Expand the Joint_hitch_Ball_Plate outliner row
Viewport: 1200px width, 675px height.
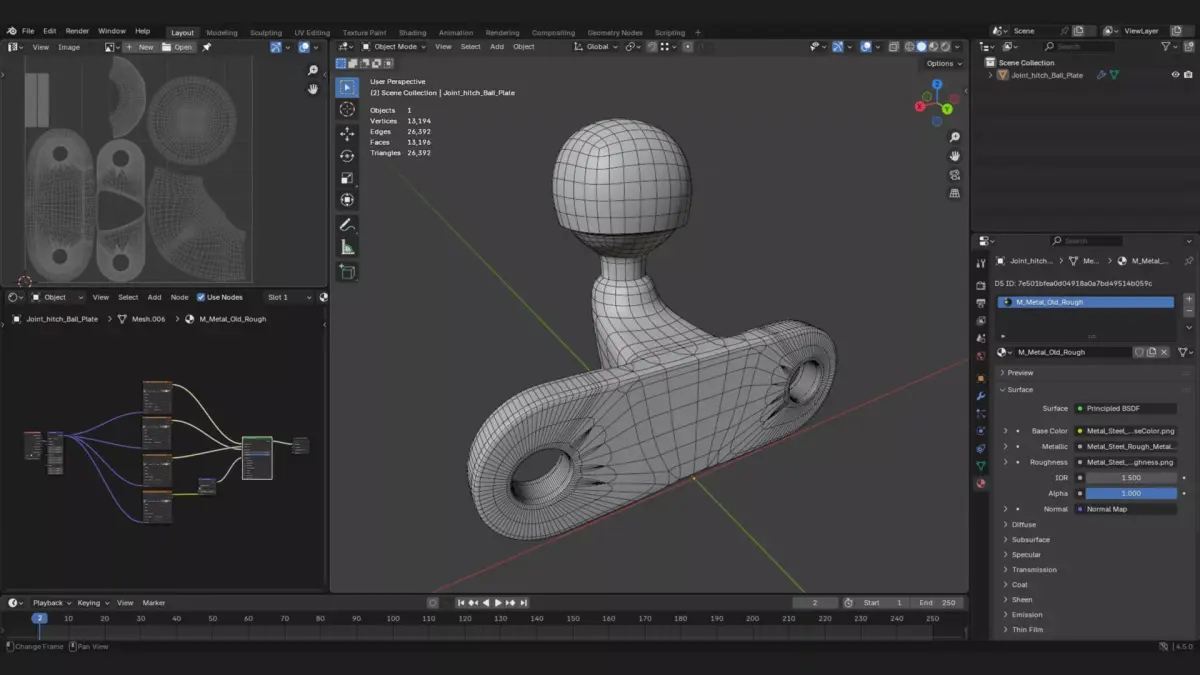(990, 75)
